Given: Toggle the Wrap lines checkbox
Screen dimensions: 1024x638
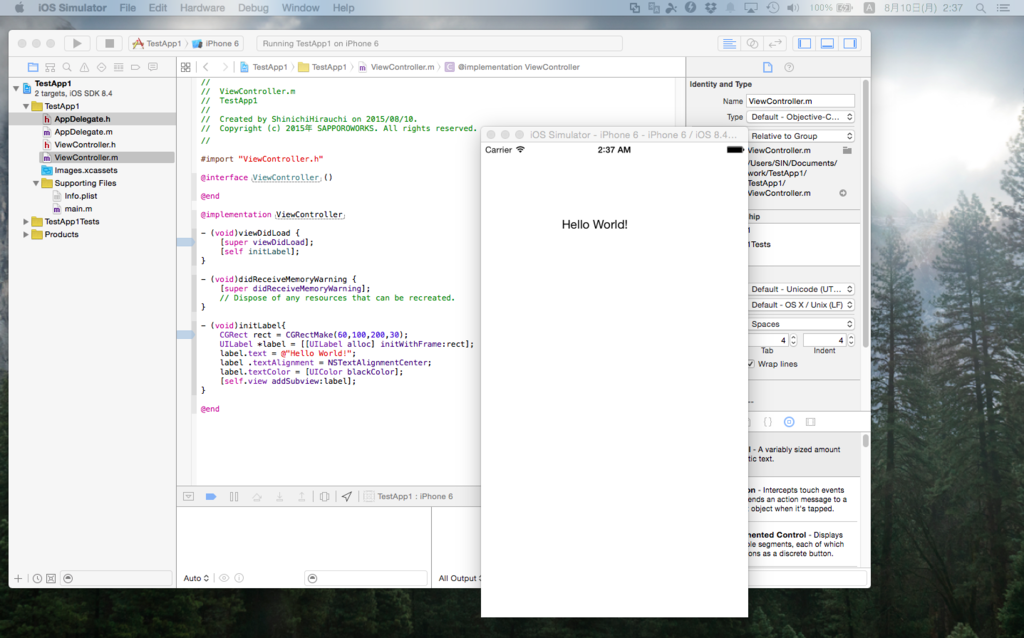Looking at the screenshot, I should (751, 364).
